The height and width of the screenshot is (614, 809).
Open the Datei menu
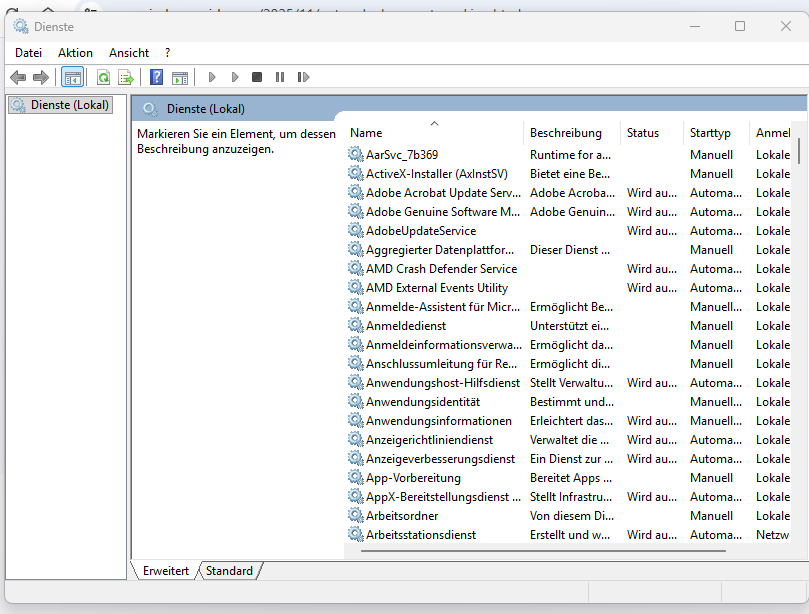(x=28, y=53)
